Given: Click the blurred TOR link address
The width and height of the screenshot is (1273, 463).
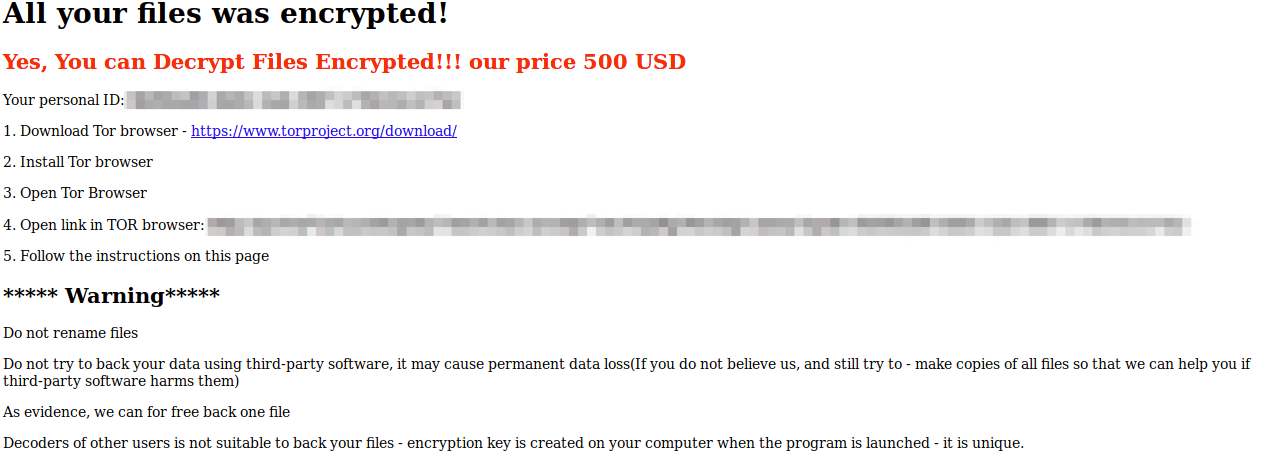Looking at the screenshot, I should tap(699, 225).
